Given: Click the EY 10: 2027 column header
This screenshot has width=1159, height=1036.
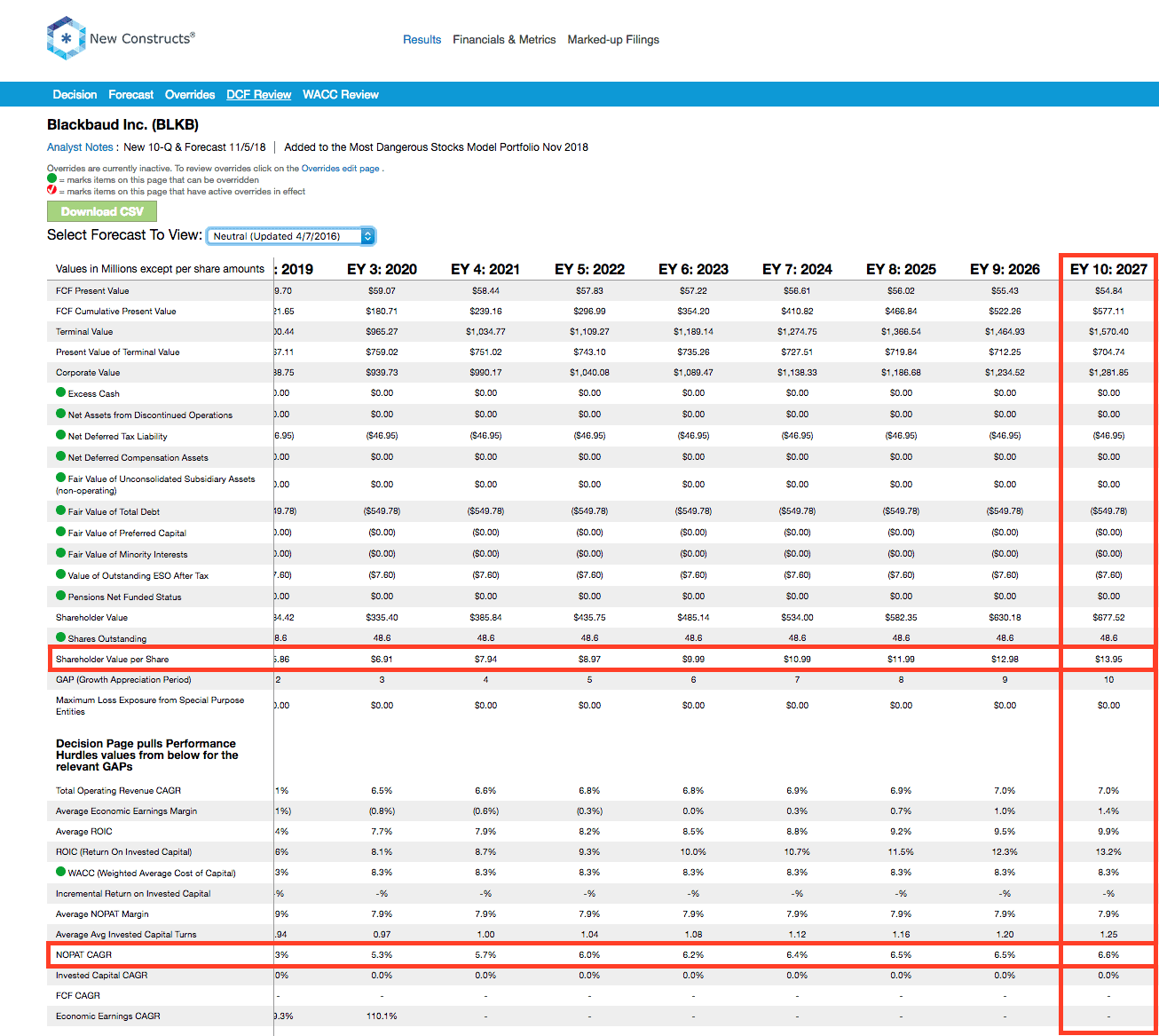Looking at the screenshot, I should click(1108, 269).
